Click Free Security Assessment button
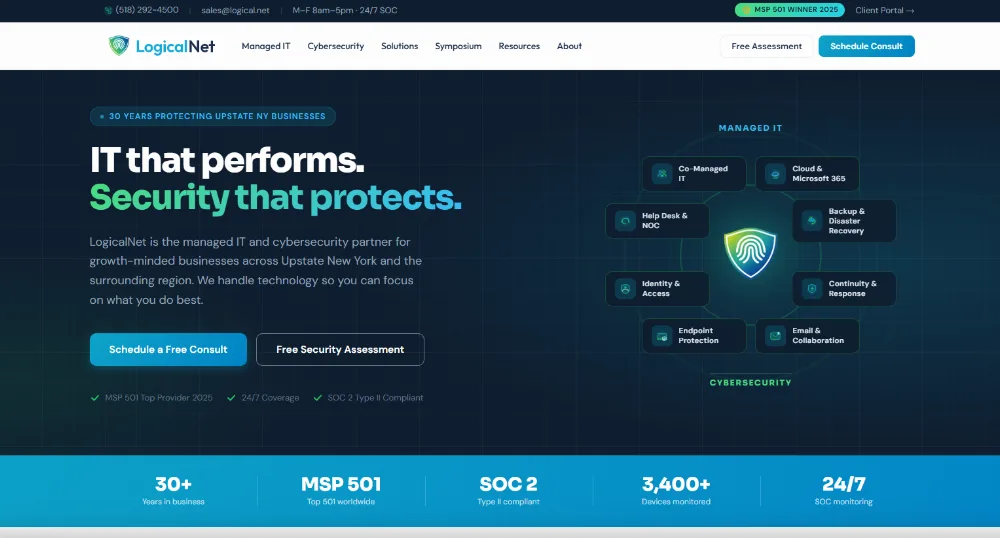Screen dimensions: 1000x538 [x=340, y=349]
